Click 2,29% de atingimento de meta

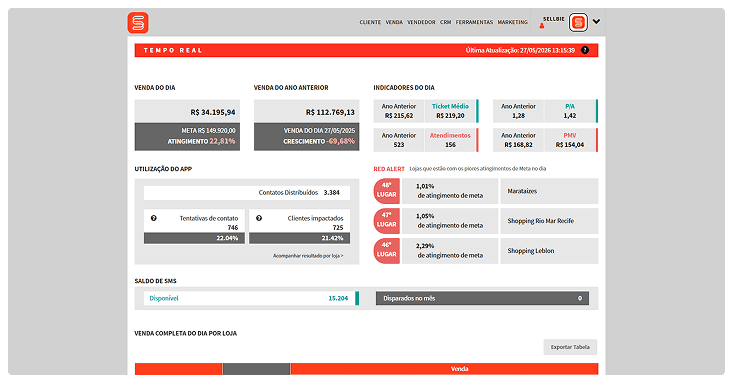click(450, 251)
